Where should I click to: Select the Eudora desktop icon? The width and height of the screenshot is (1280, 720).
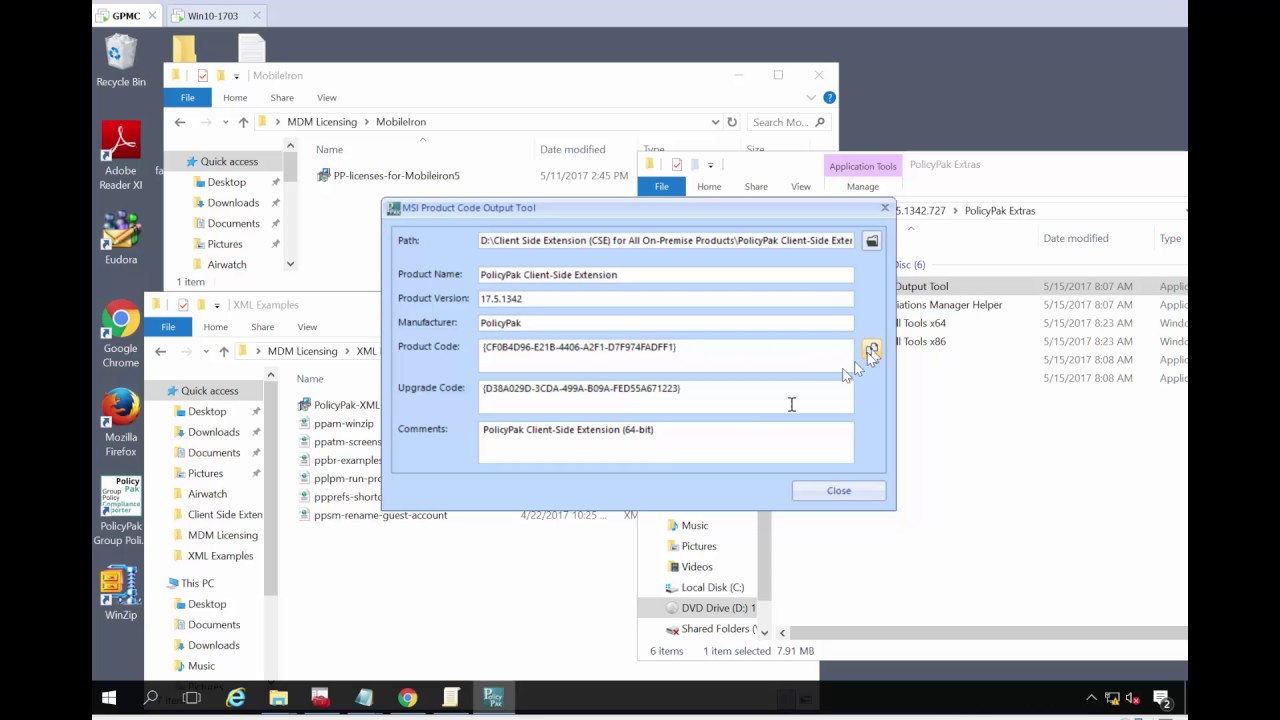[121, 239]
